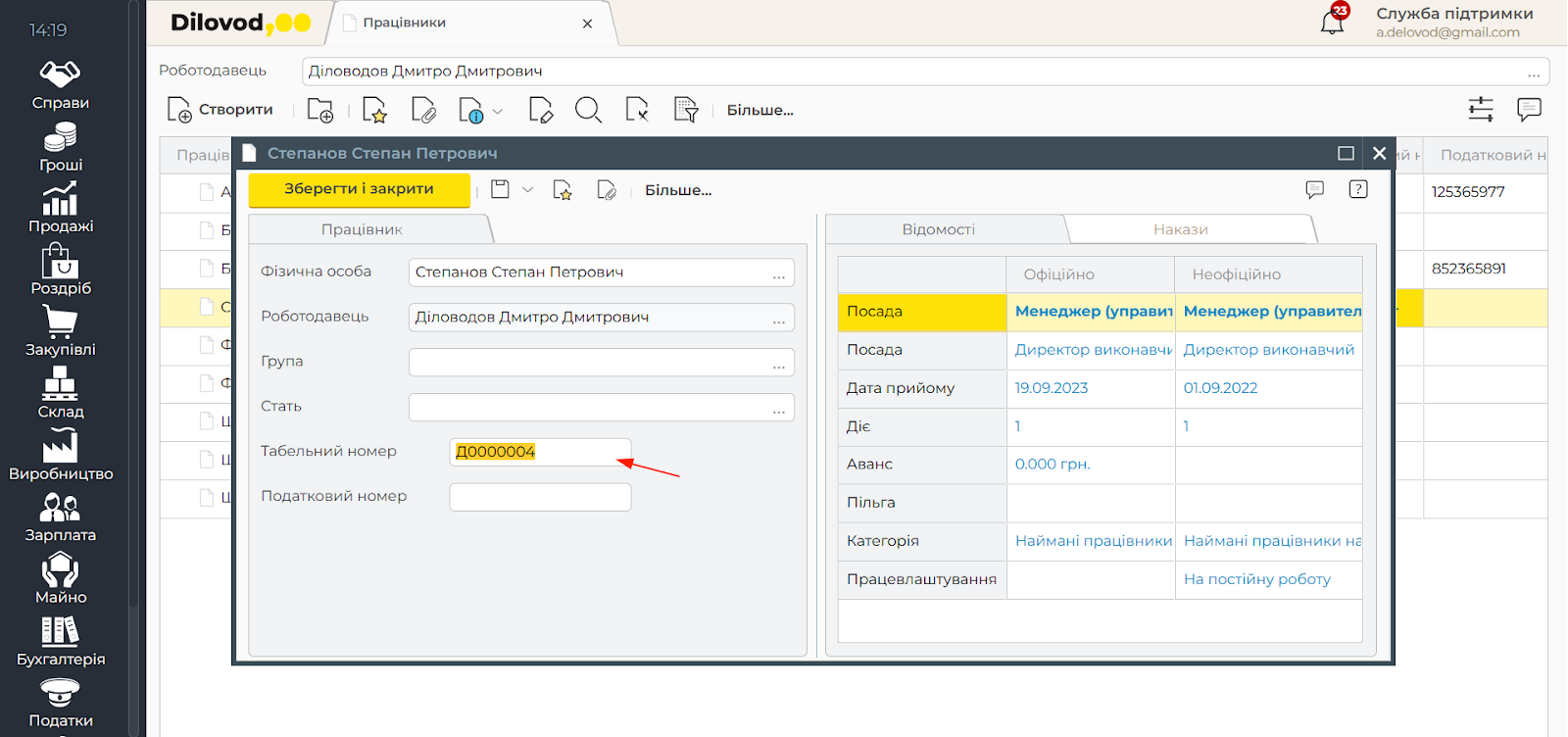
Task: Click the help question mark icon in dialog
Action: tap(1358, 190)
